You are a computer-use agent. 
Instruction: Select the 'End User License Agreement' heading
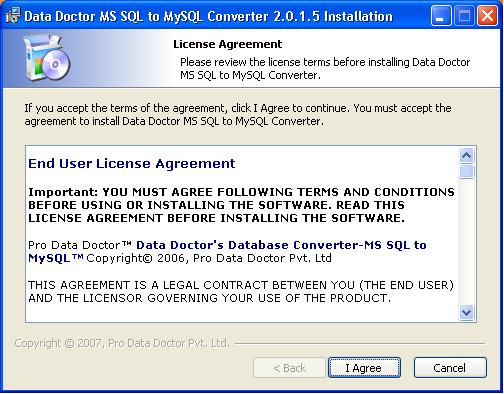click(x=132, y=164)
